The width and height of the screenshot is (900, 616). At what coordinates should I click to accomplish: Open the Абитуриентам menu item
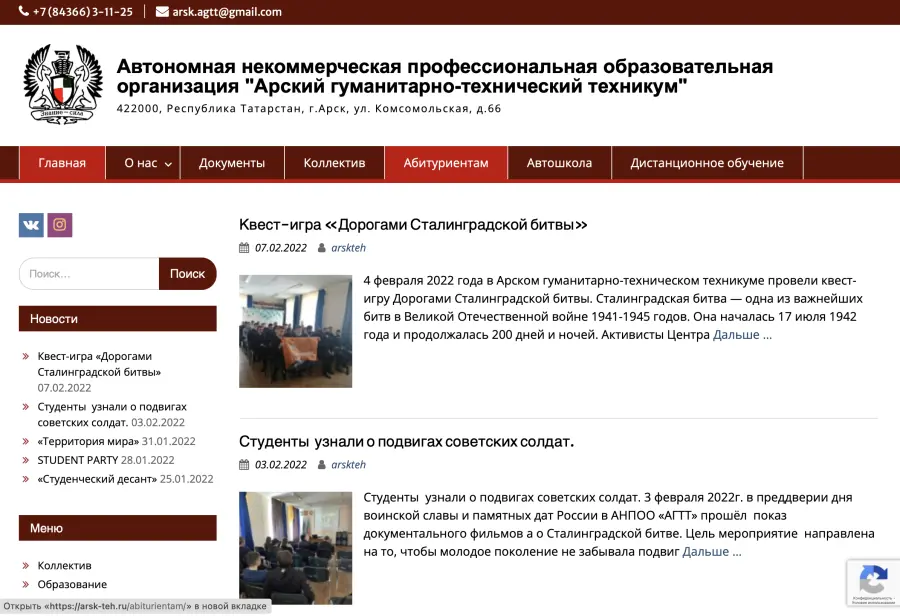tap(446, 163)
